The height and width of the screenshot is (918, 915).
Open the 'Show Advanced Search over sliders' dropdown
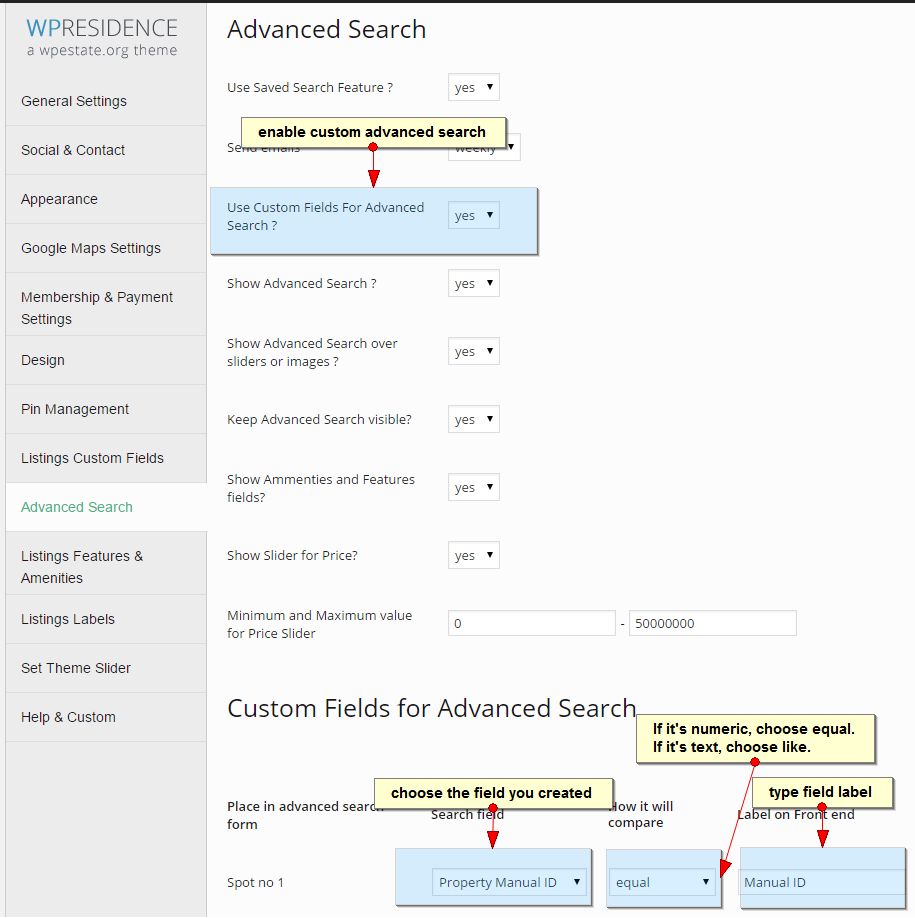pos(473,351)
